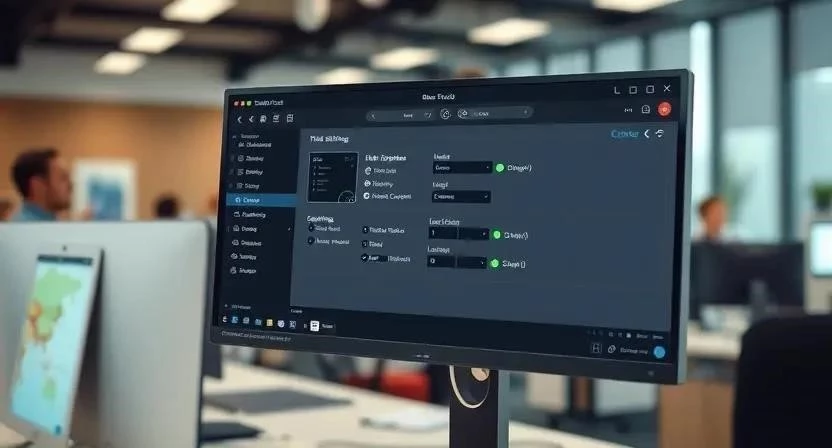Select the third radio option beside the preview
Screen dimensions: 832x448
367,196
